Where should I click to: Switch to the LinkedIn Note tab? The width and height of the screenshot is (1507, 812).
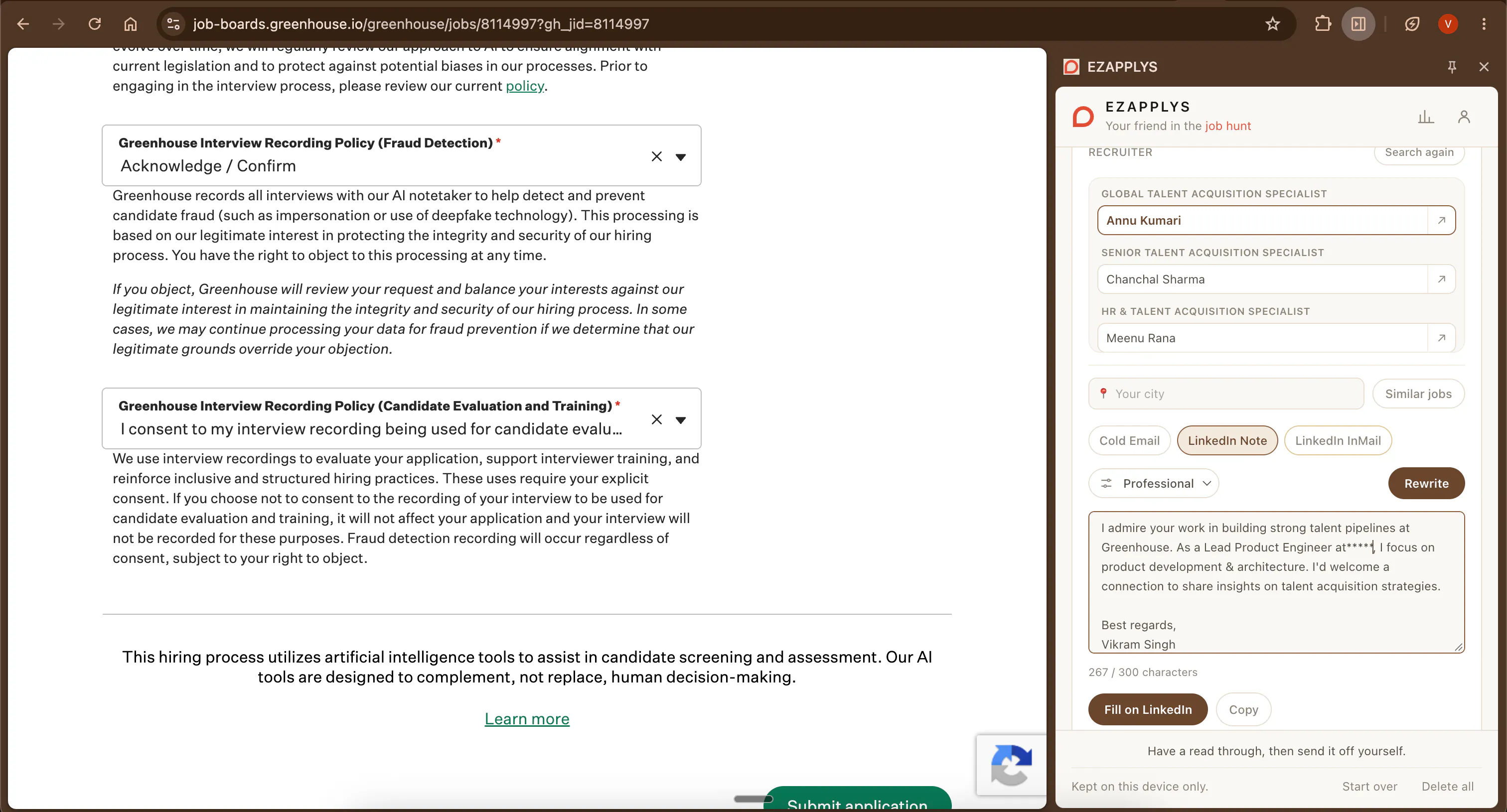click(1227, 441)
